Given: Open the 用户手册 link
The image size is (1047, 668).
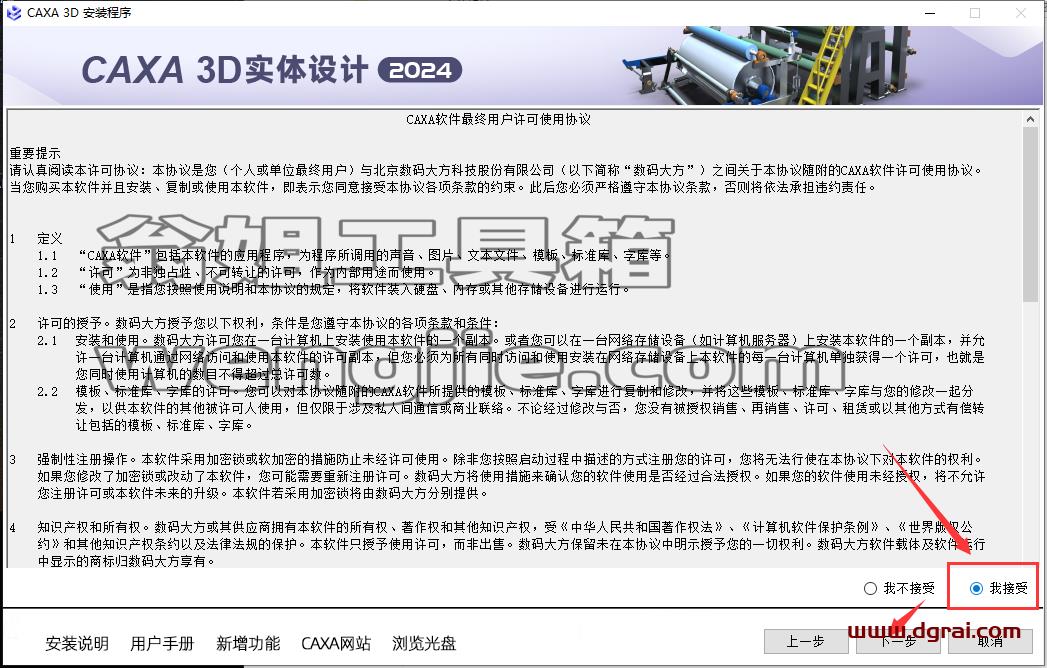Looking at the screenshot, I should [162, 643].
